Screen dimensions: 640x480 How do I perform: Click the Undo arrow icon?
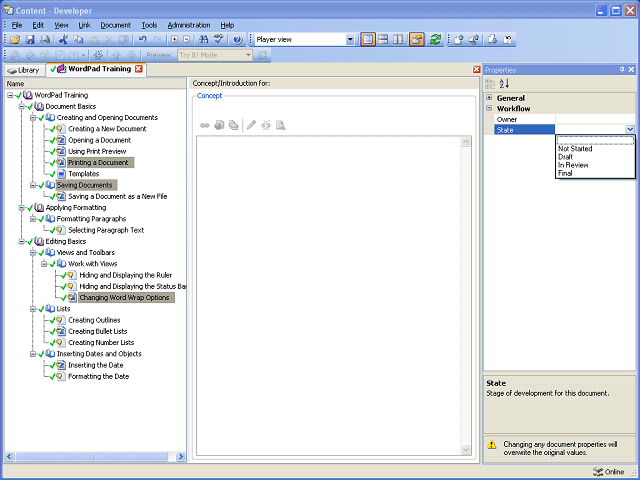pyautogui.click(x=142, y=40)
